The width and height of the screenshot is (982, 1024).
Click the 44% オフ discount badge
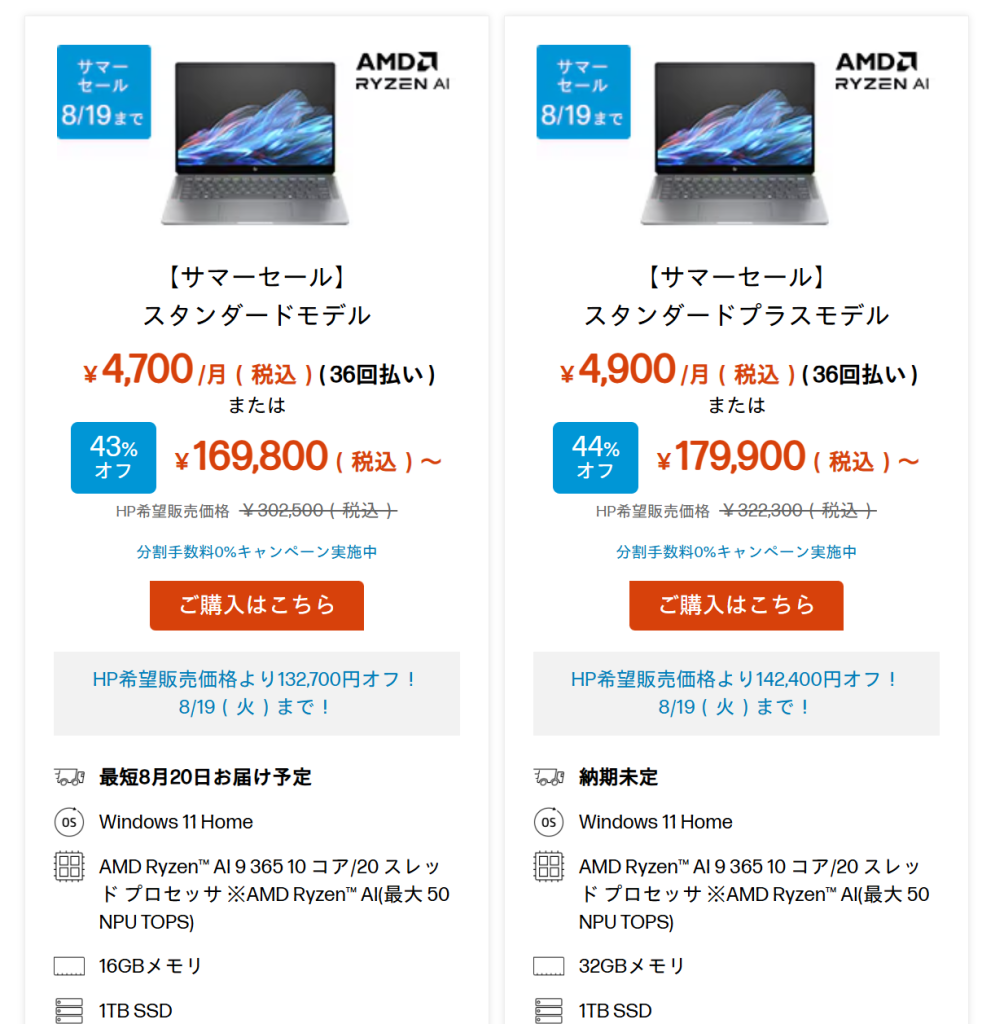595,458
